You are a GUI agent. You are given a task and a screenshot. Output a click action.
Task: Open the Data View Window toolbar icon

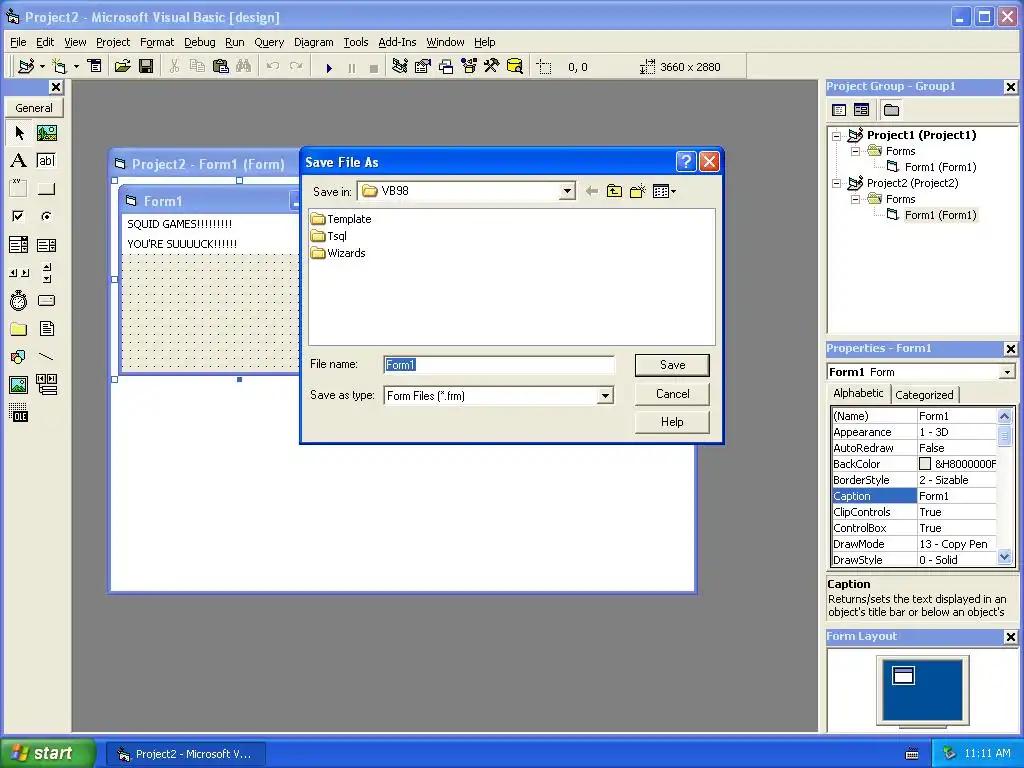pos(515,66)
